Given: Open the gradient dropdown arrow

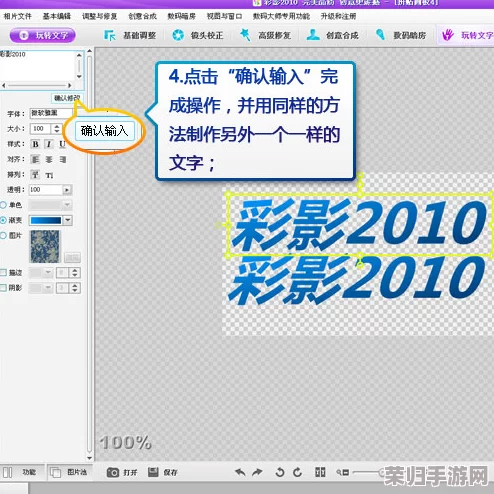Looking at the screenshot, I should pyautogui.click(x=68, y=220).
